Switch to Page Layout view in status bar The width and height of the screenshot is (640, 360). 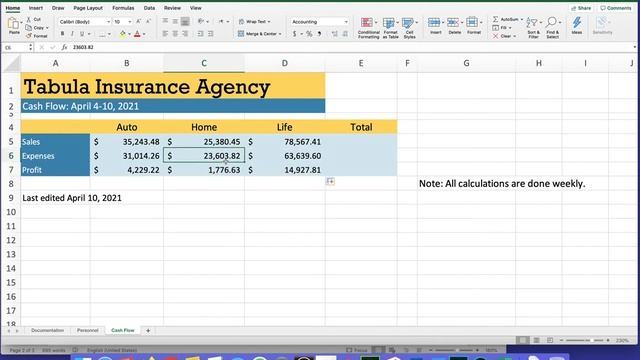click(536, 340)
